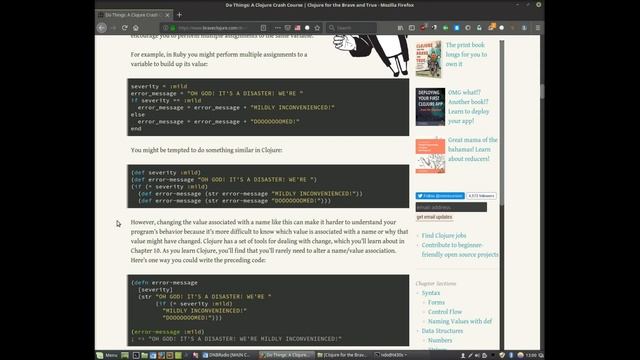Click the system tray user icon
640x360 pixels.
[x=463, y=355]
